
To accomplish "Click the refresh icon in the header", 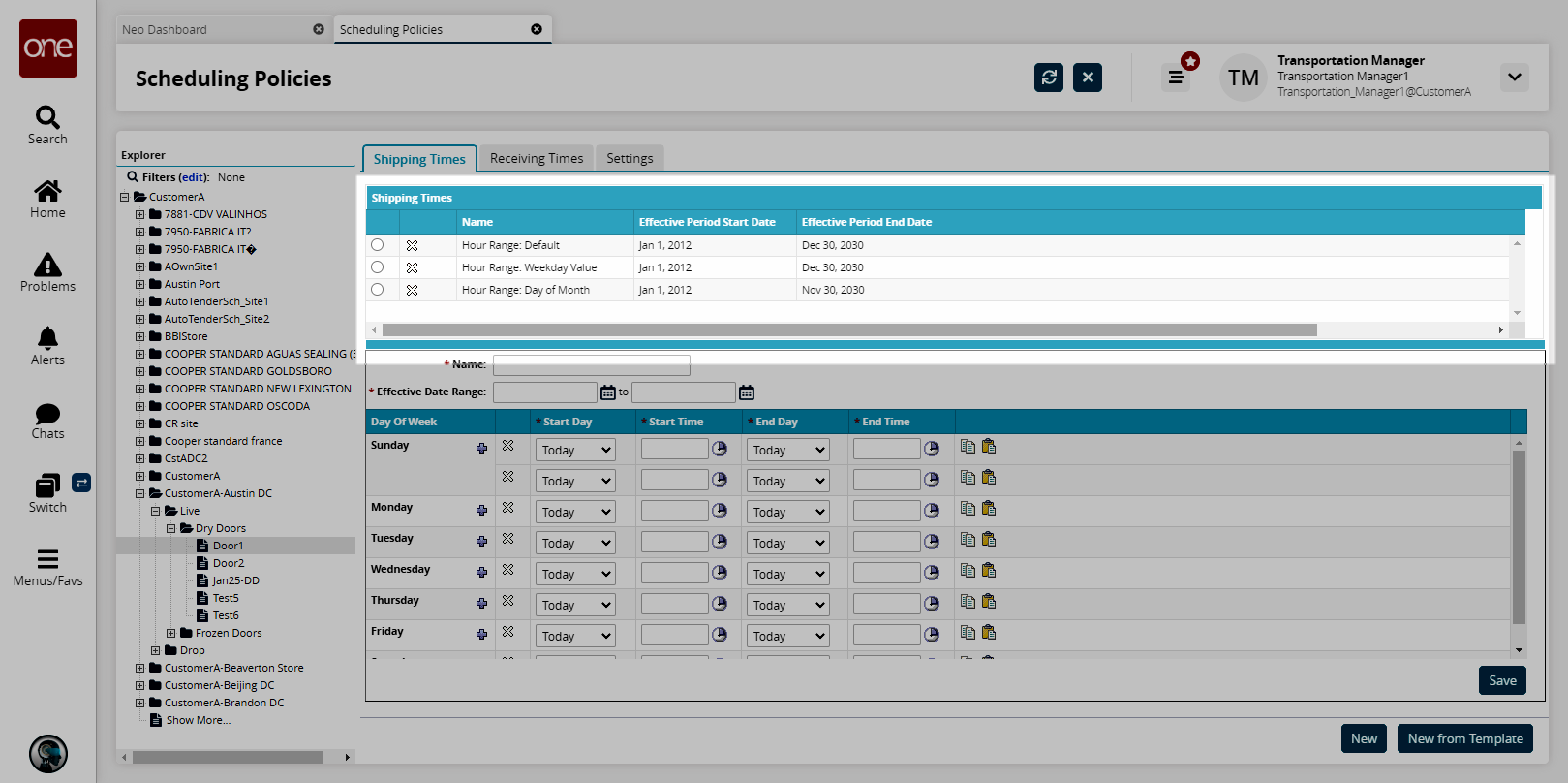I will [x=1048, y=78].
